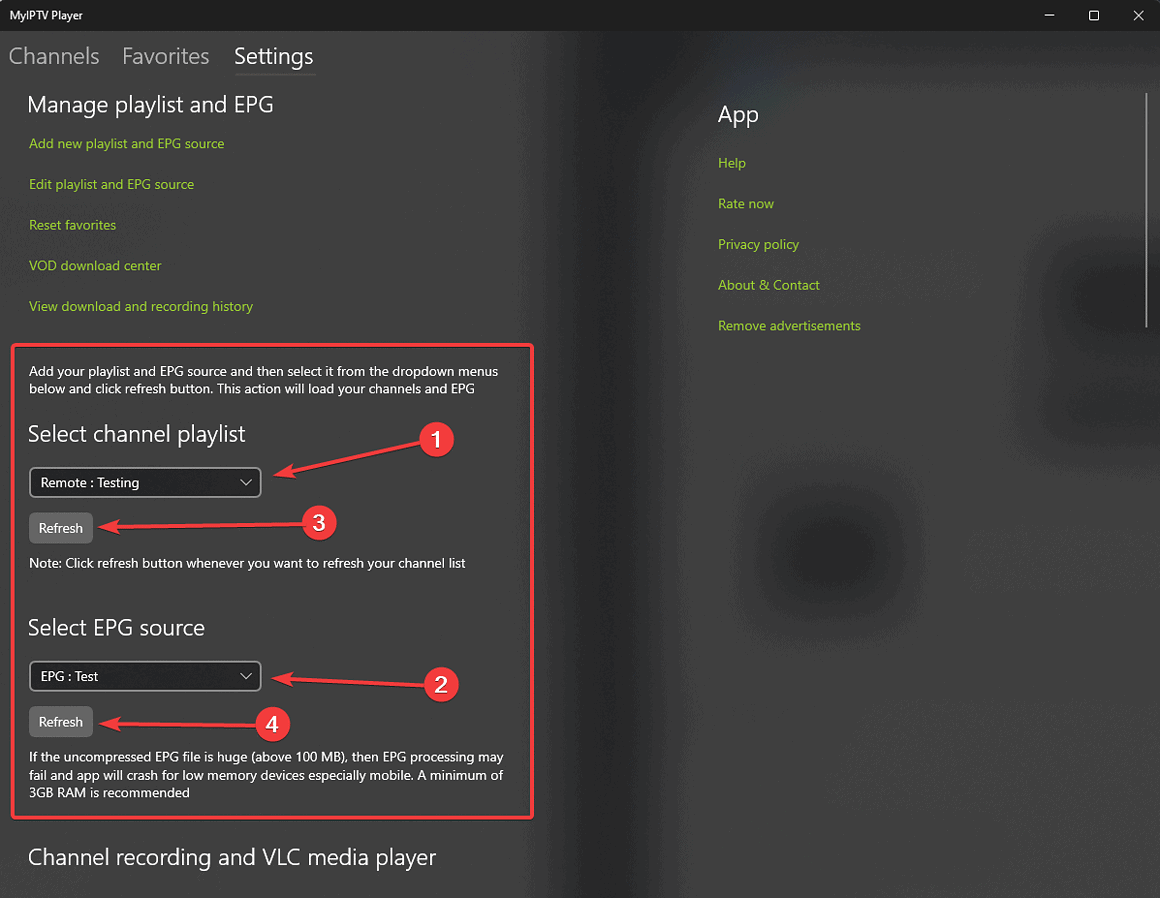The width and height of the screenshot is (1160, 898).
Task: Refresh the channel playlist
Action: pos(60,527)
